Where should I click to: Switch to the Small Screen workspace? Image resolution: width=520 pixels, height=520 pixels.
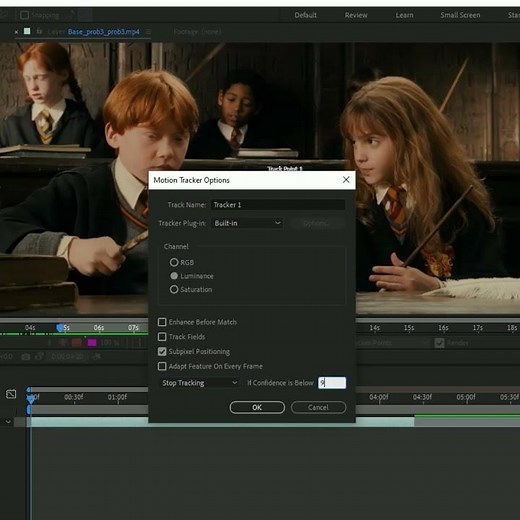(x=460, y=15)
